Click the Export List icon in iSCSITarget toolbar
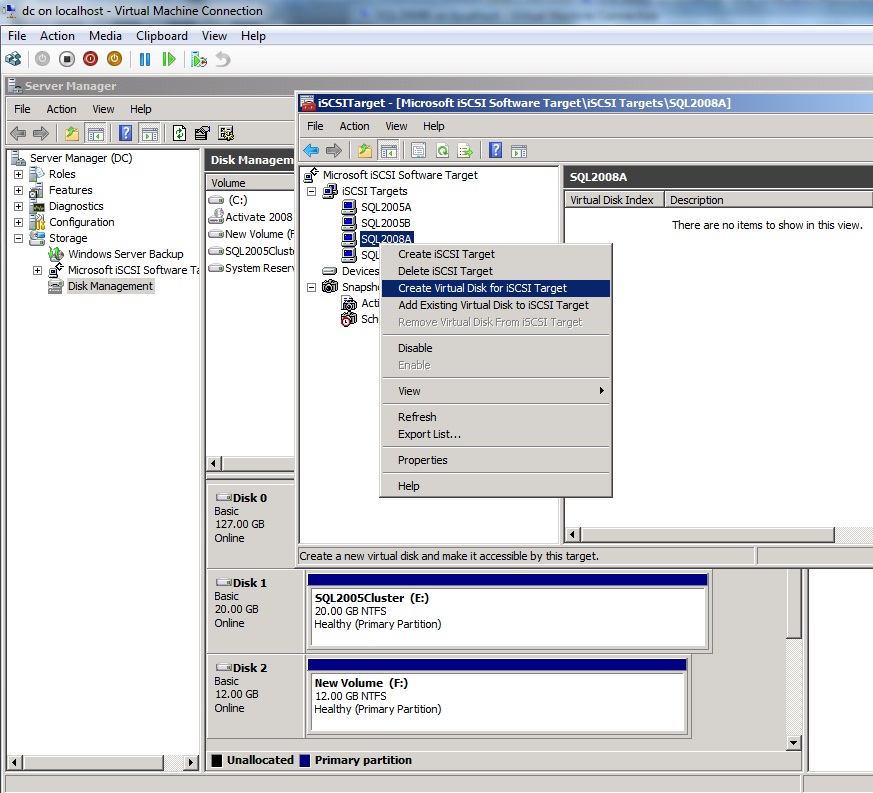 [465, 150]
